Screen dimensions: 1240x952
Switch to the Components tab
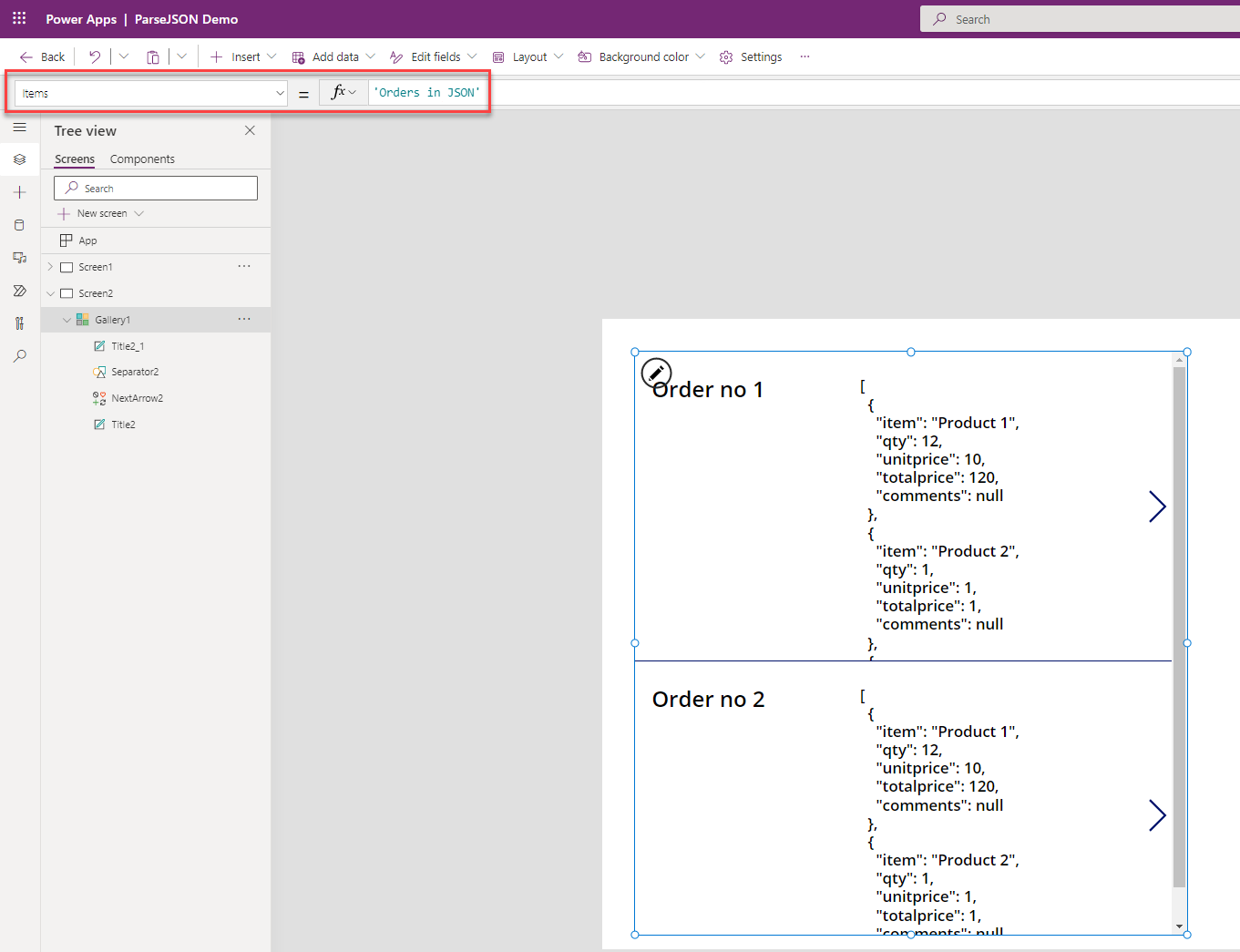142,159
